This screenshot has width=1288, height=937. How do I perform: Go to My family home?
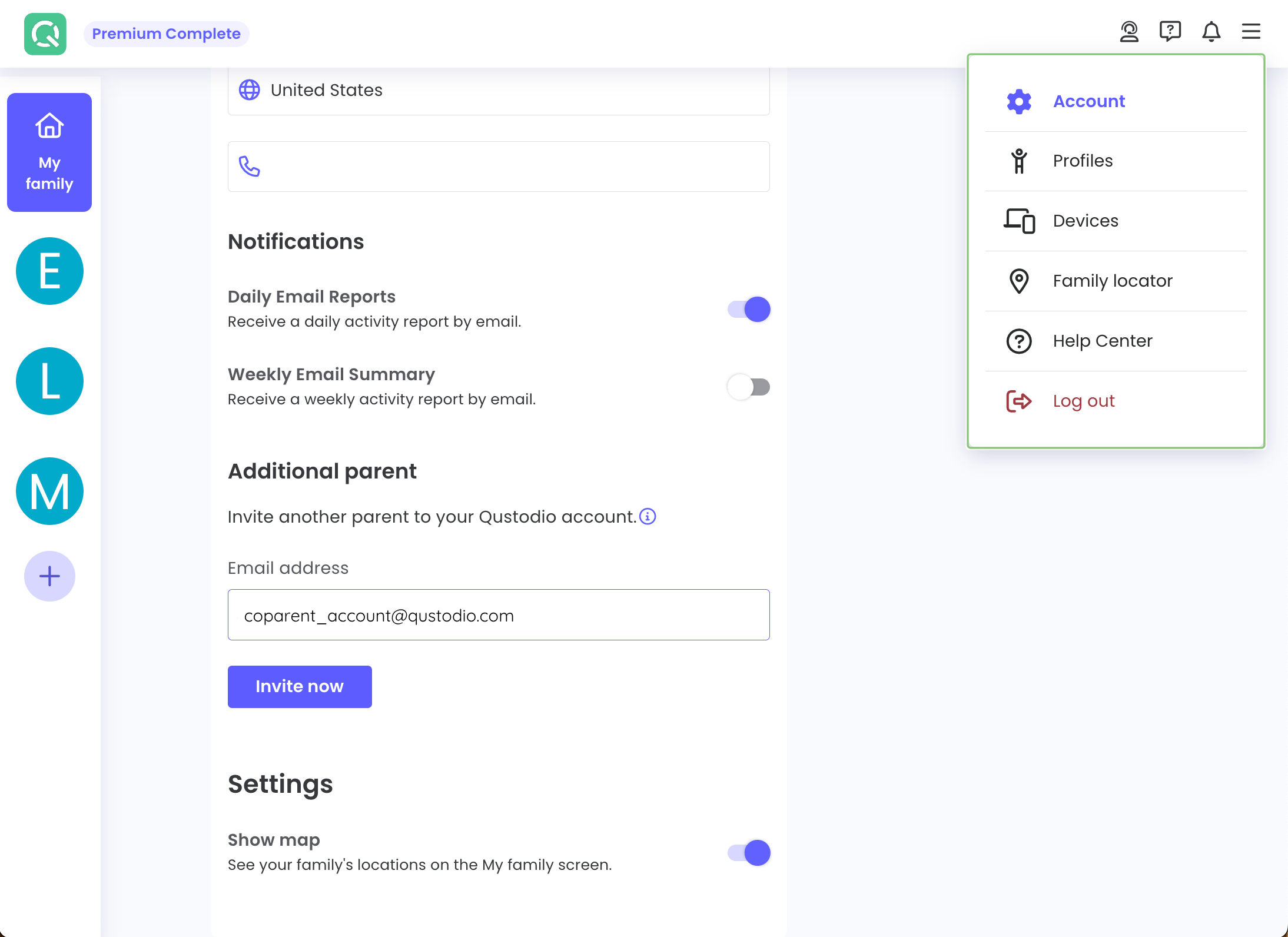click(49, 152)
